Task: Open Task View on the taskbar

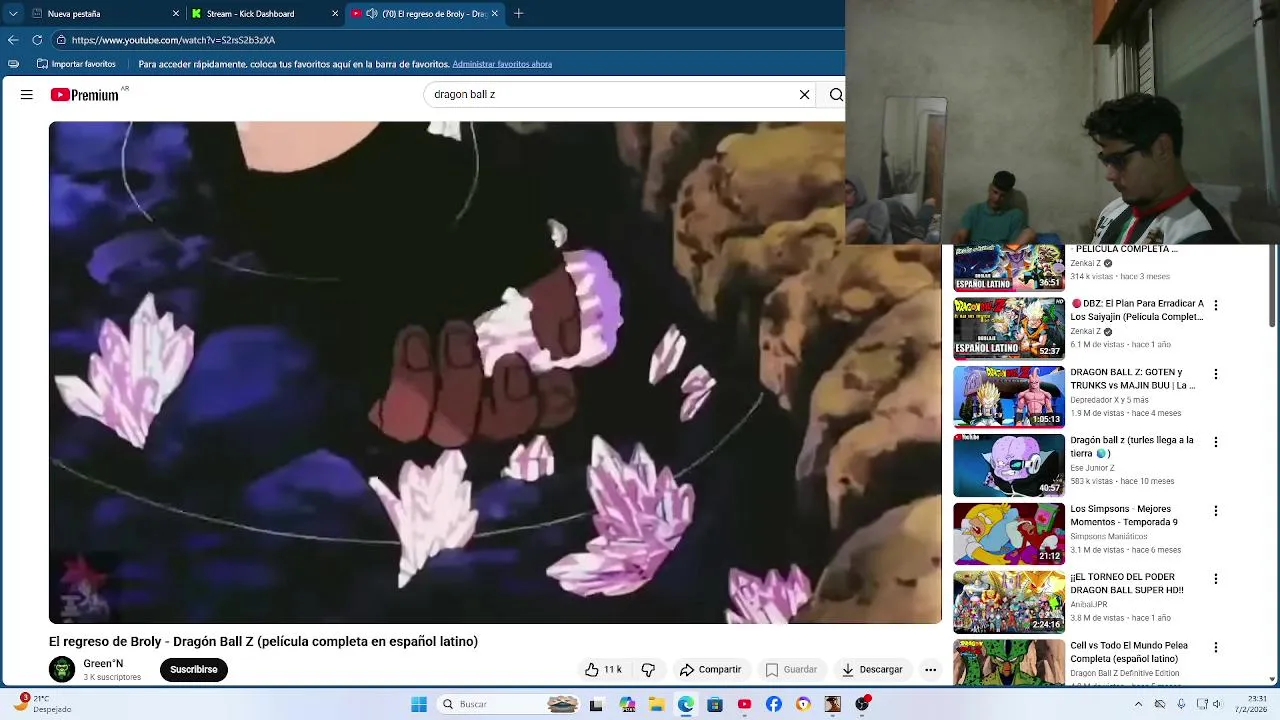Action: pos(596,704)
